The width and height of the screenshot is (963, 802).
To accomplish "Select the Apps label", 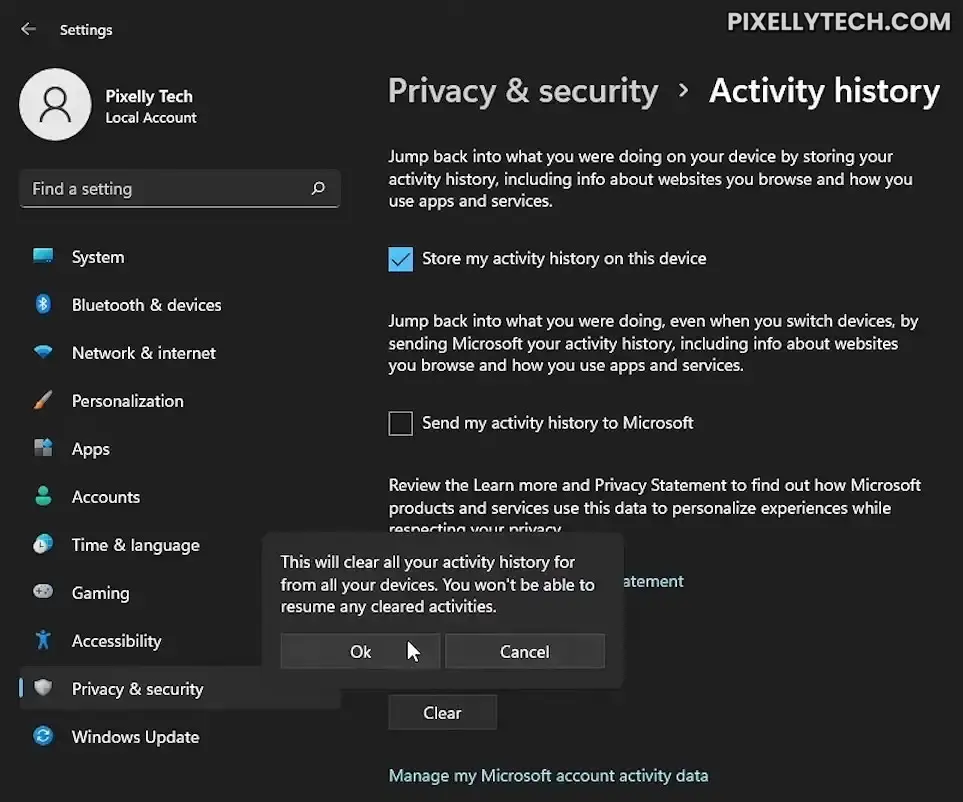I will [x=91, y=449].
